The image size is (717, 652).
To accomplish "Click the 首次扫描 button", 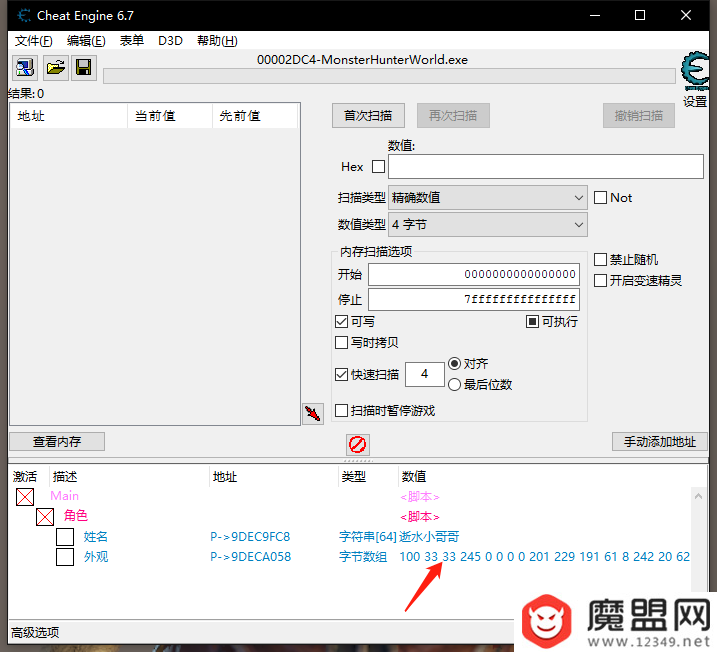I will click(x=368, y=116).
